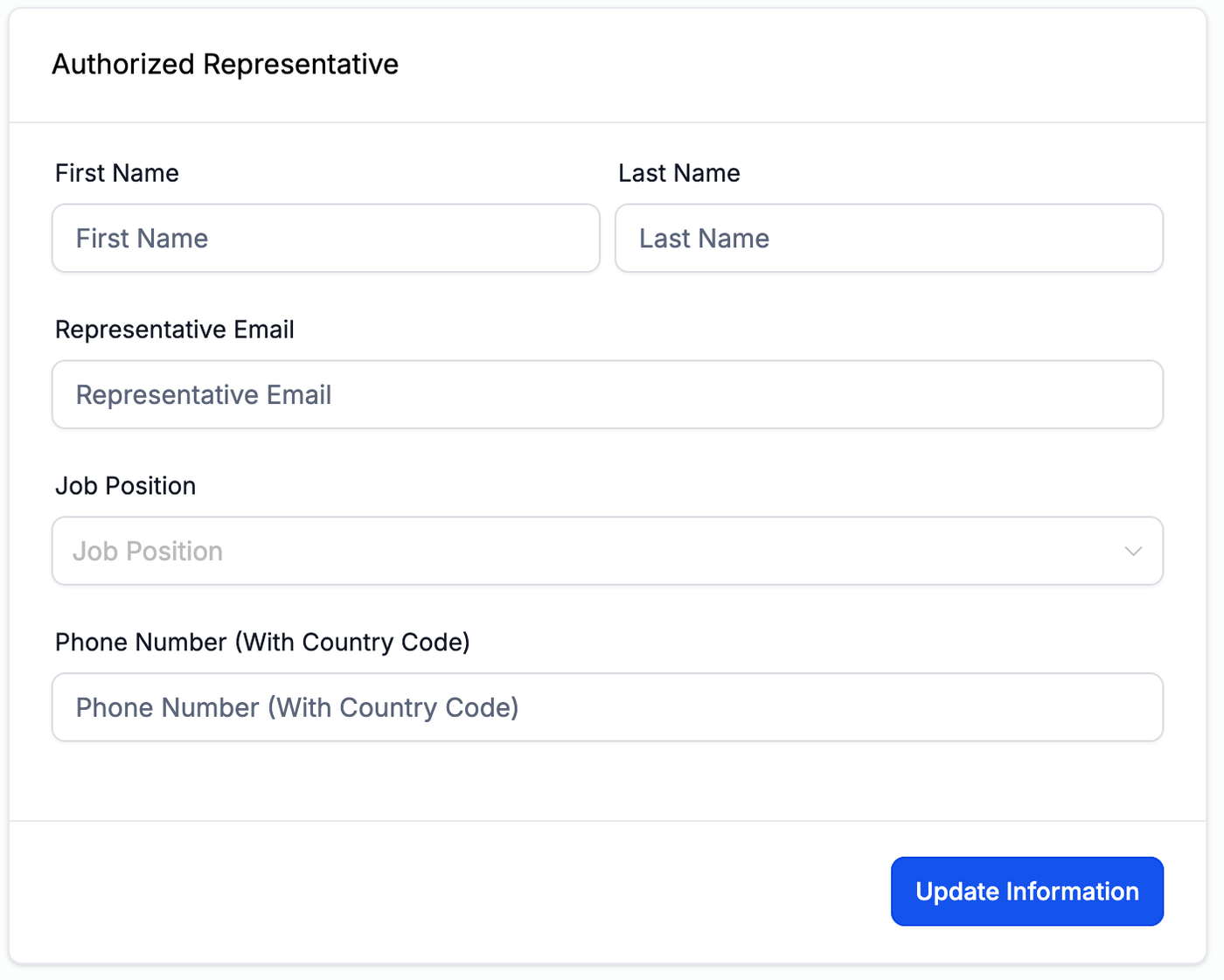The width and height of the screenshot is (1224, 980).
Task: Click into the Representative Email field
Action: coord(607,395)
